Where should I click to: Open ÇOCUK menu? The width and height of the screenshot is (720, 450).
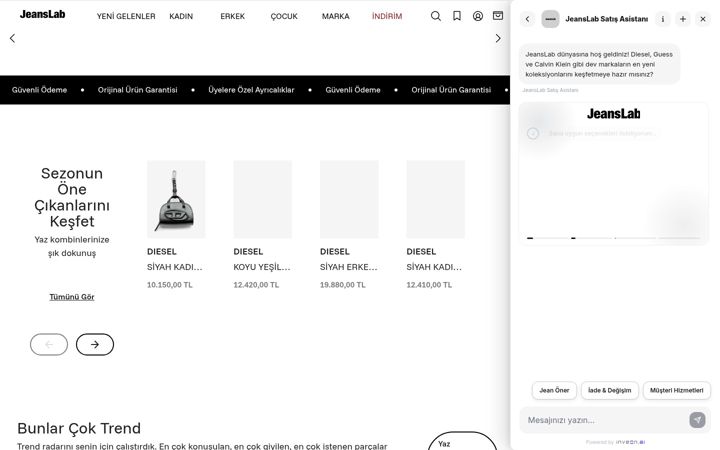284,16
